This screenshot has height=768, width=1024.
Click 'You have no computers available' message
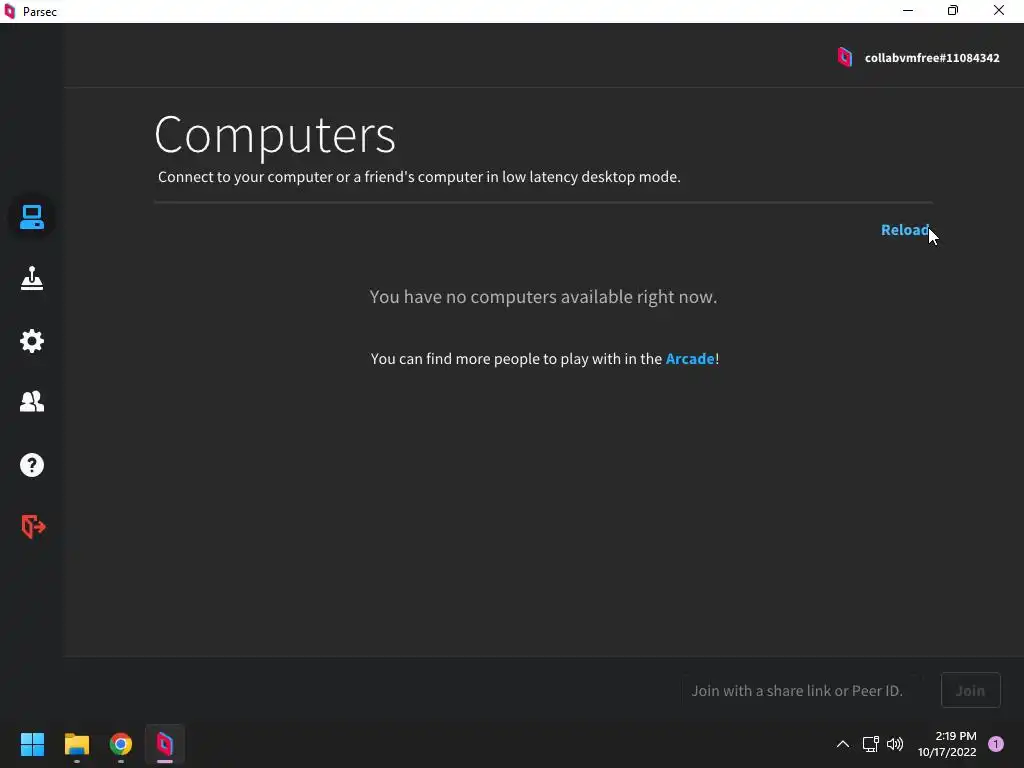[x=543, y=297]
